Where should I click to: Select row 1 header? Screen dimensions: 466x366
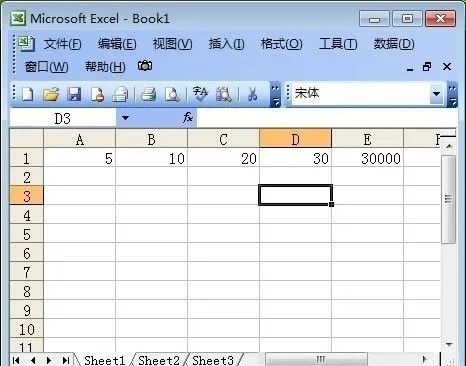27,158
